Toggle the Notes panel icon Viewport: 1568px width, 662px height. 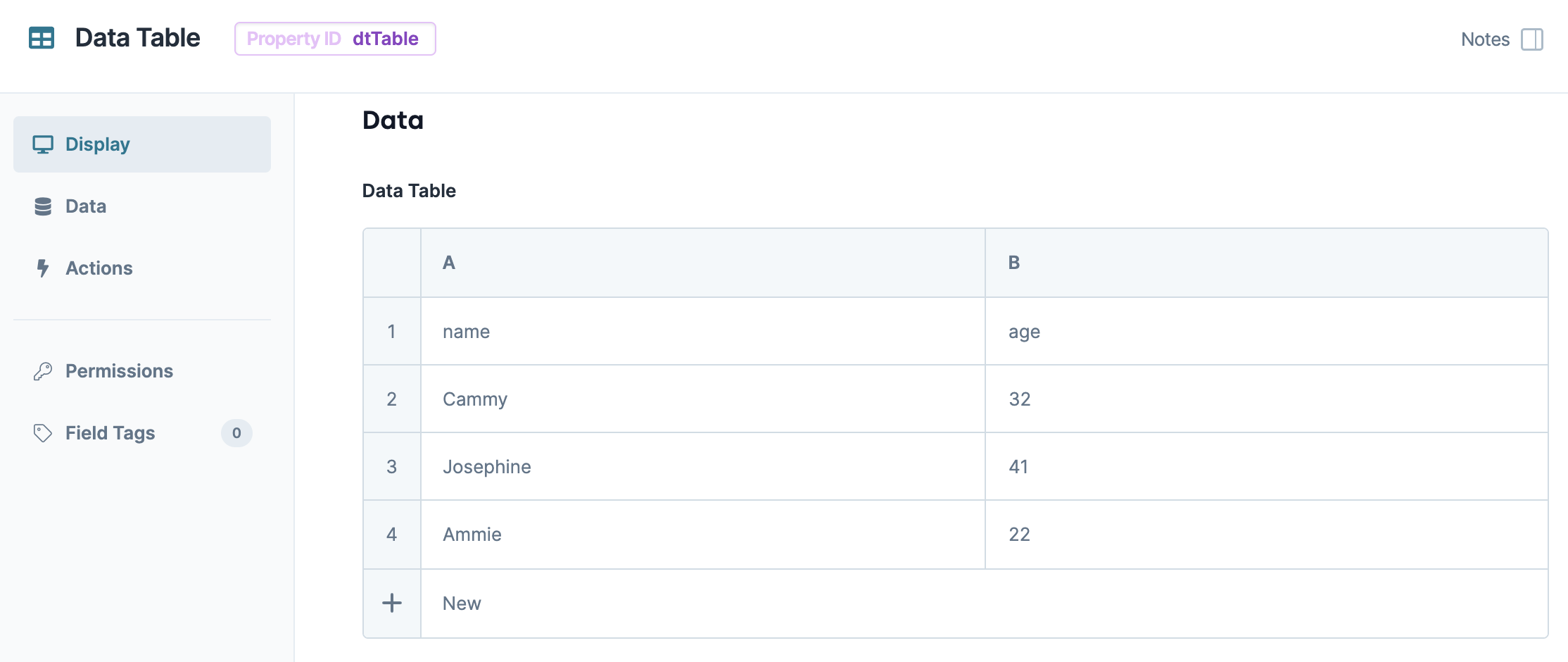click(1531, 39)
